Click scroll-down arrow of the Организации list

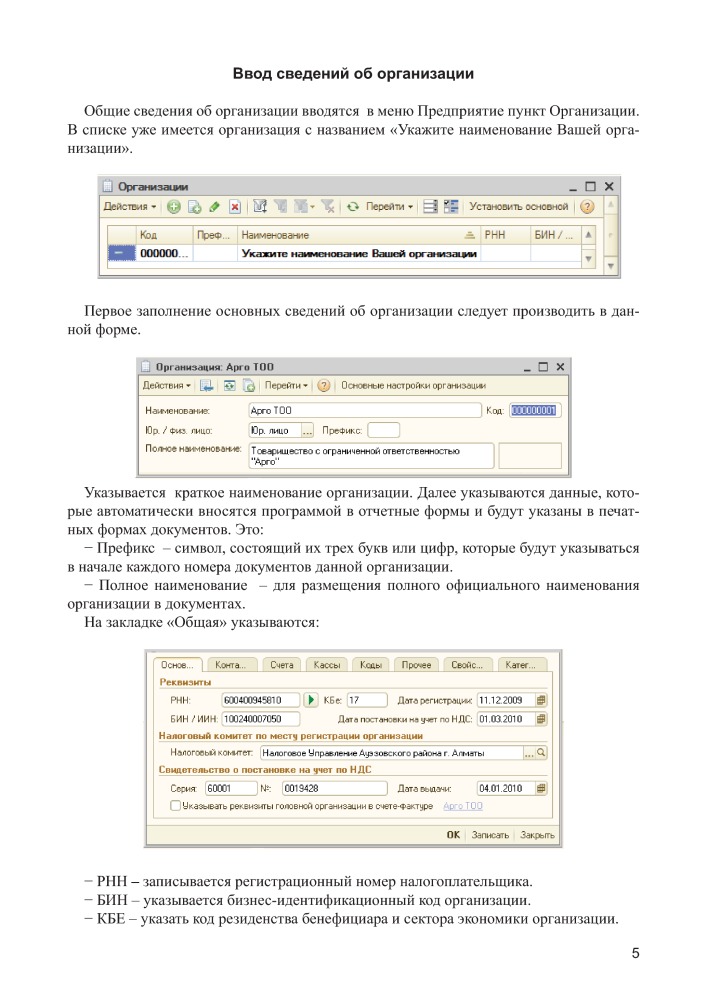click(x=588, y=258)
